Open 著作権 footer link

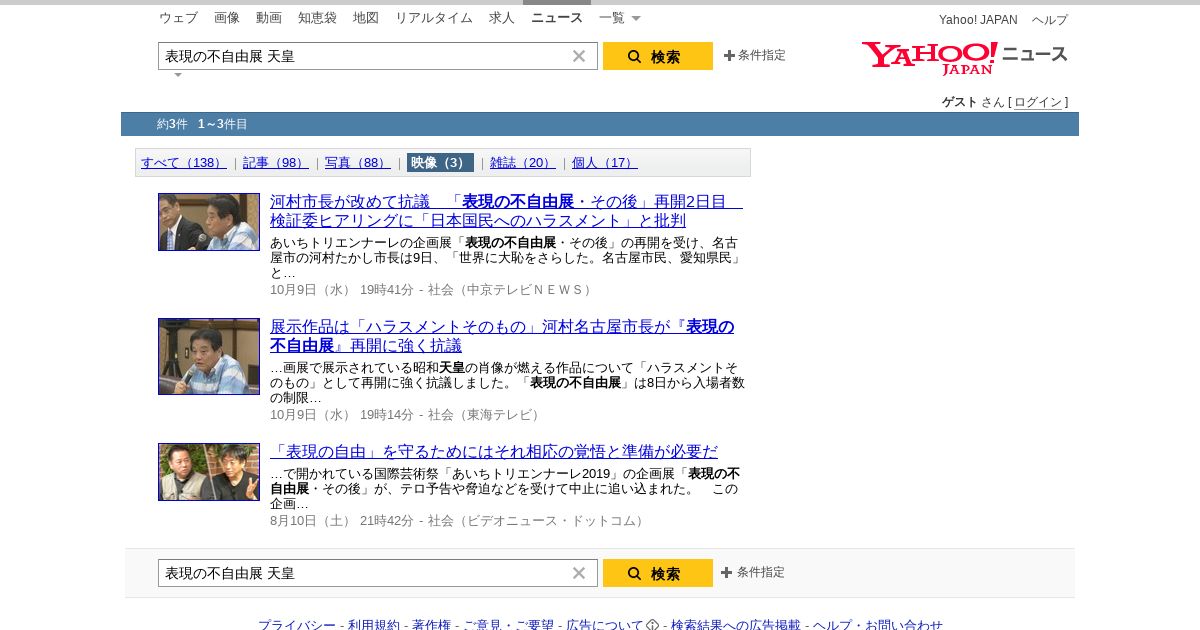pos(431,625)
